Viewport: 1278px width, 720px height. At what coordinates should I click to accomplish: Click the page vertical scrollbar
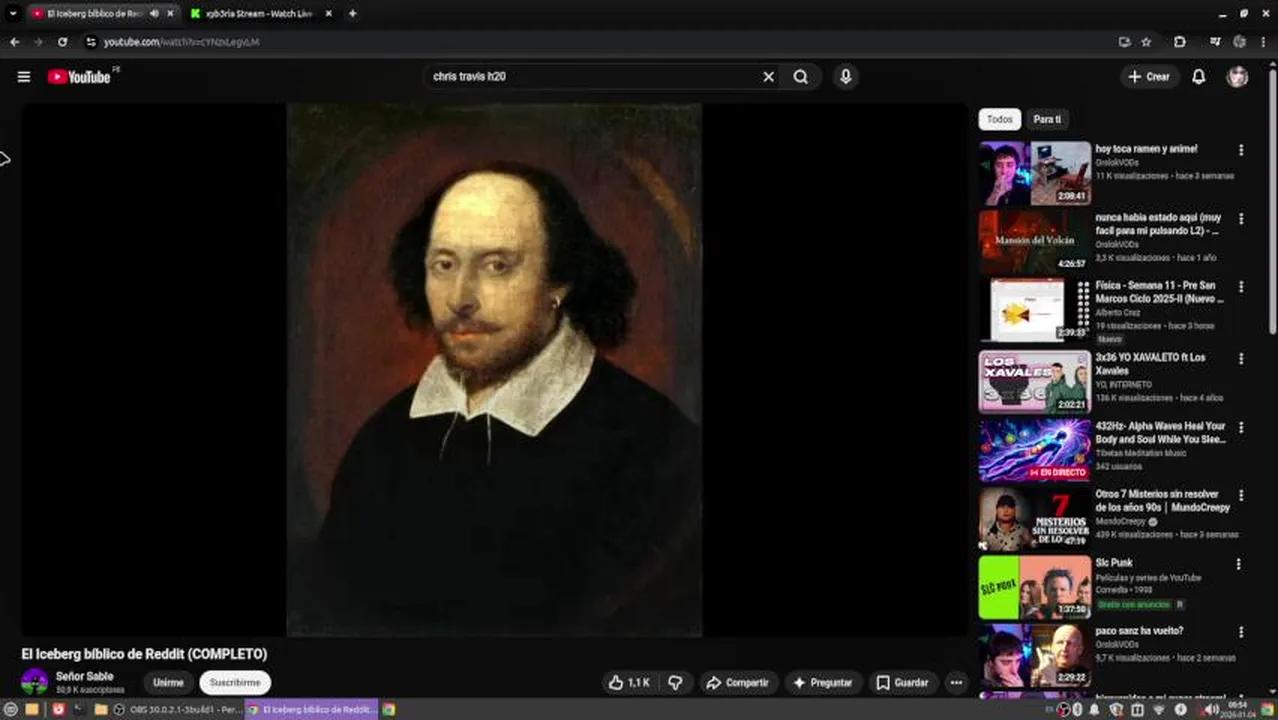tap(1273, 200)
